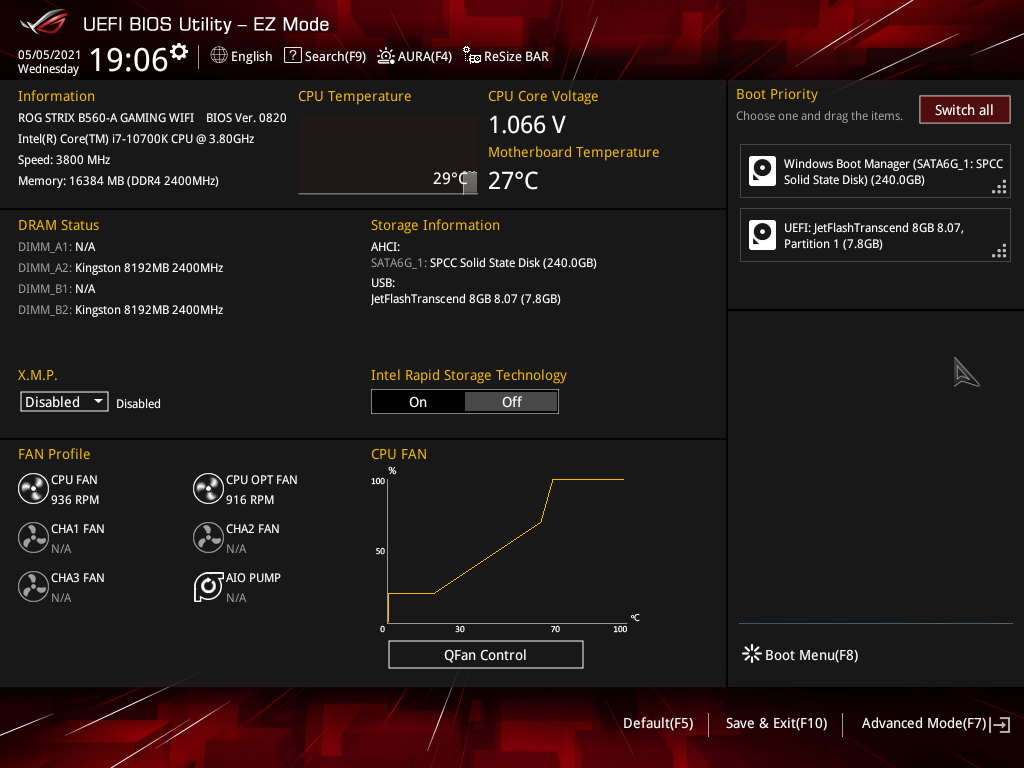Click the FAN Profile heading

(x=54, y=454)
